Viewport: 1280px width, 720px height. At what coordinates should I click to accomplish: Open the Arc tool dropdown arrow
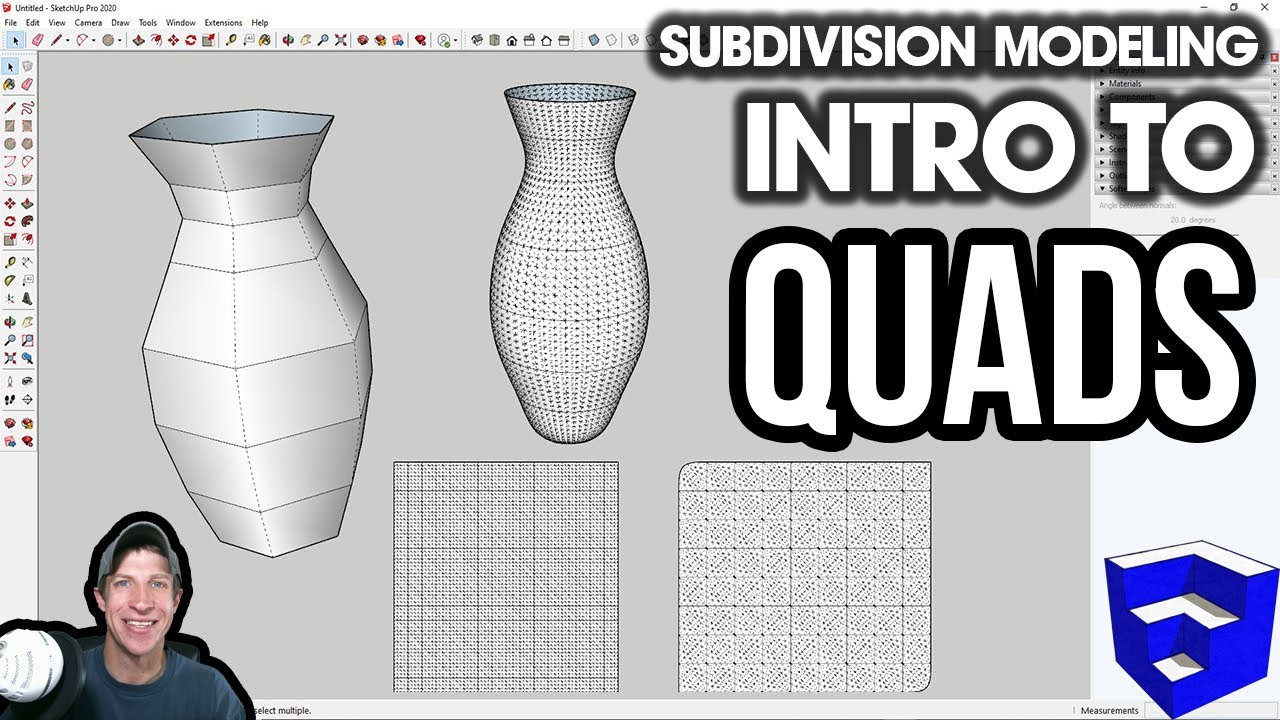coord(93,40)
